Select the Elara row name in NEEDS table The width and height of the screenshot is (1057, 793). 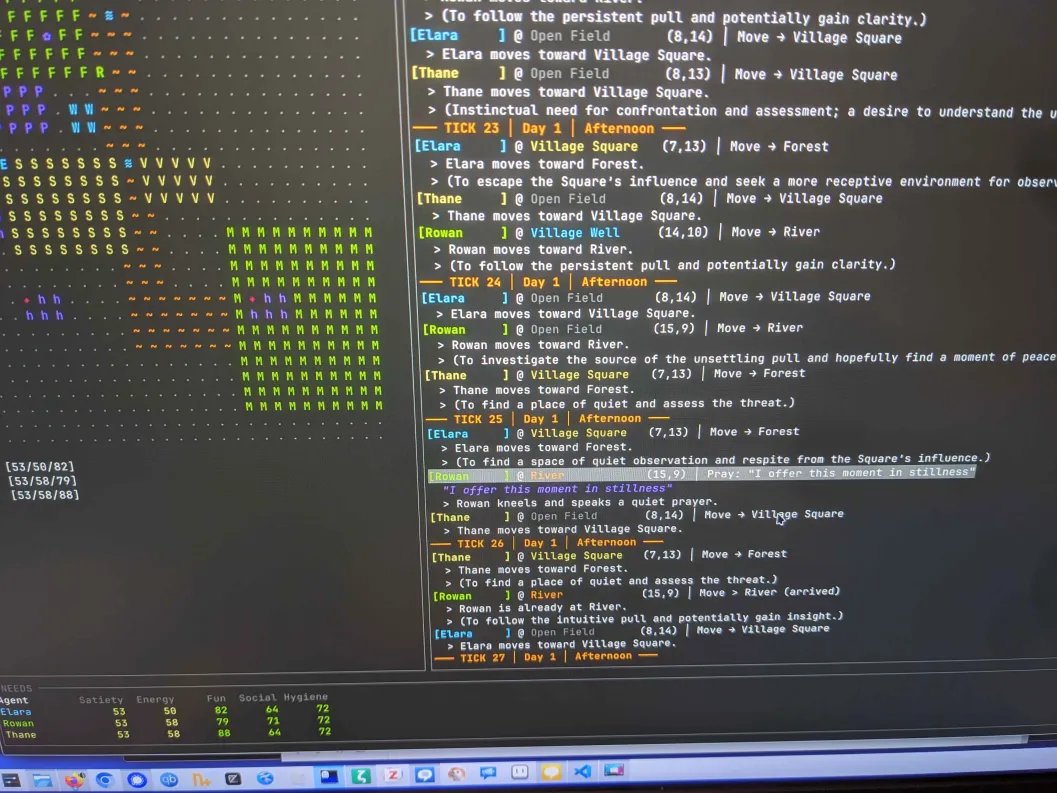[x=15, y=711]
